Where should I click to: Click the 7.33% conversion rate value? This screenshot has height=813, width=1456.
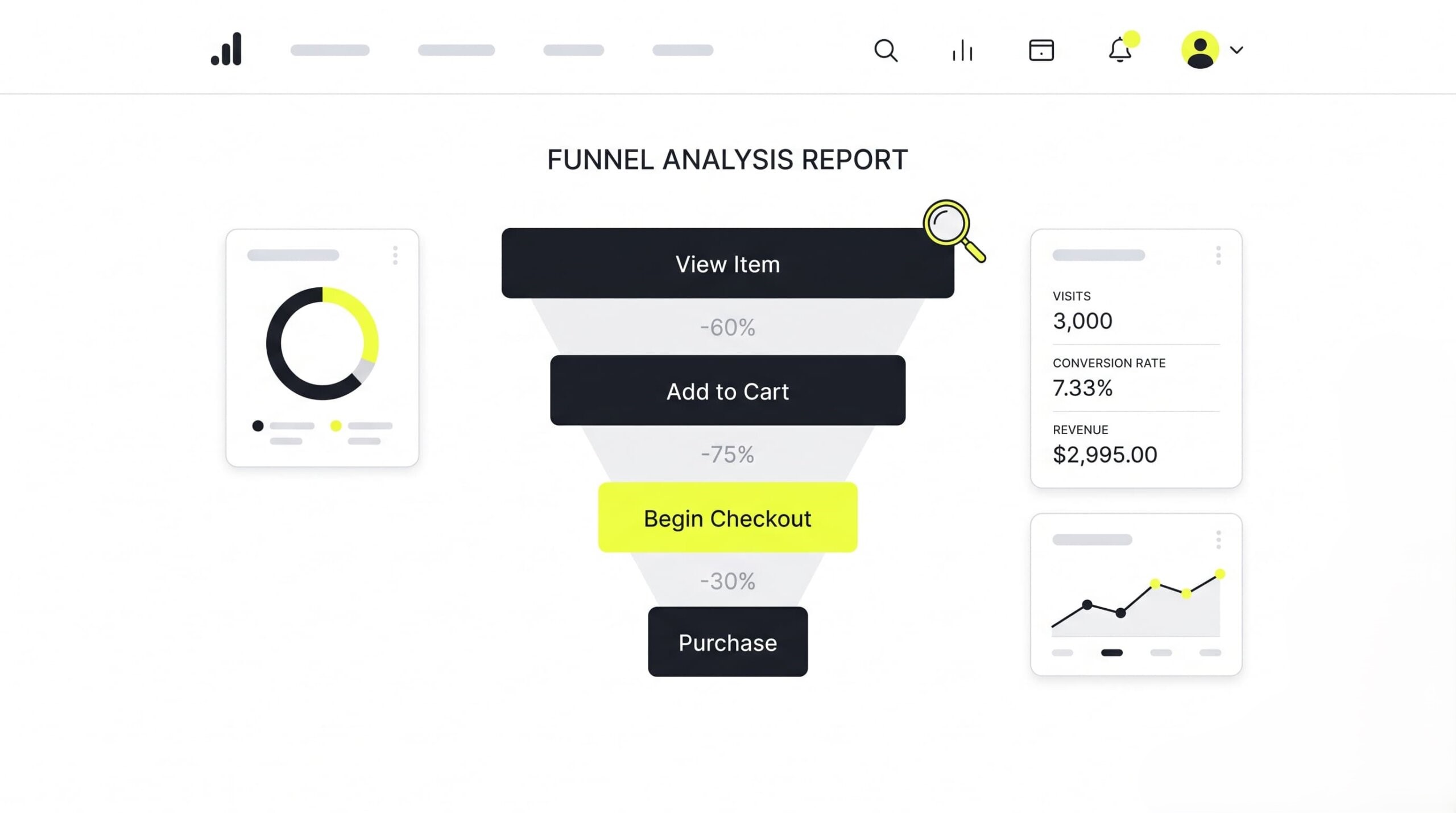click(1082, 388)
